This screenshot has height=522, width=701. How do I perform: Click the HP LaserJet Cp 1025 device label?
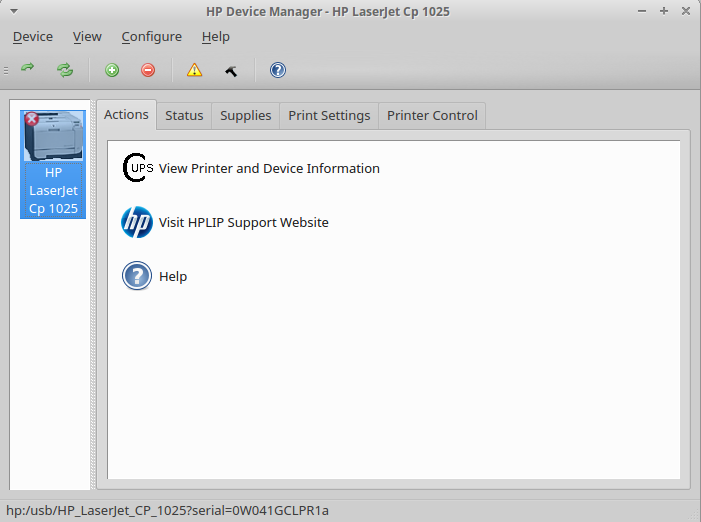coord(53,191)
